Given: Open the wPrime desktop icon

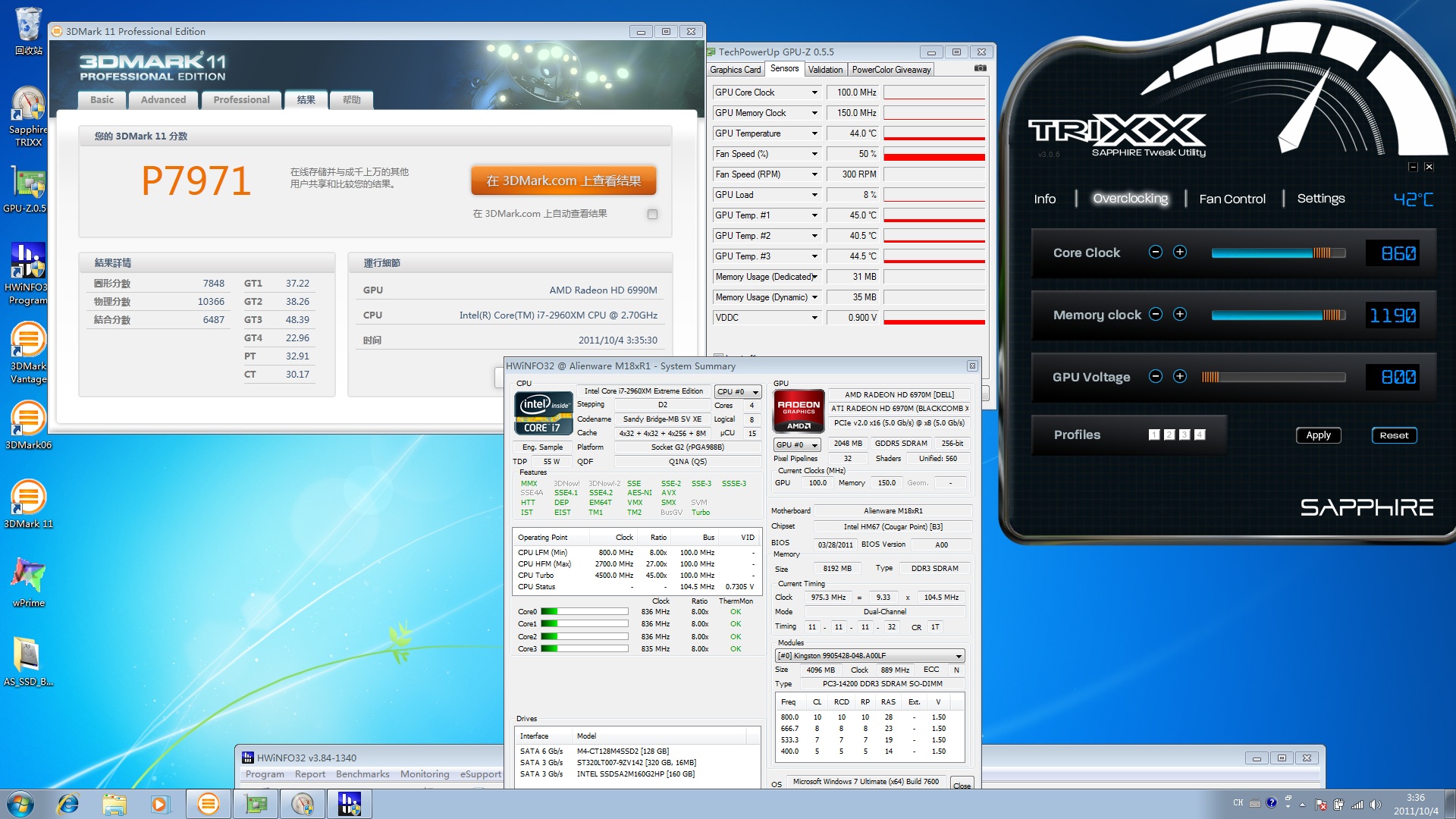Looking at the screenshot, I should (x=28, y=582).
